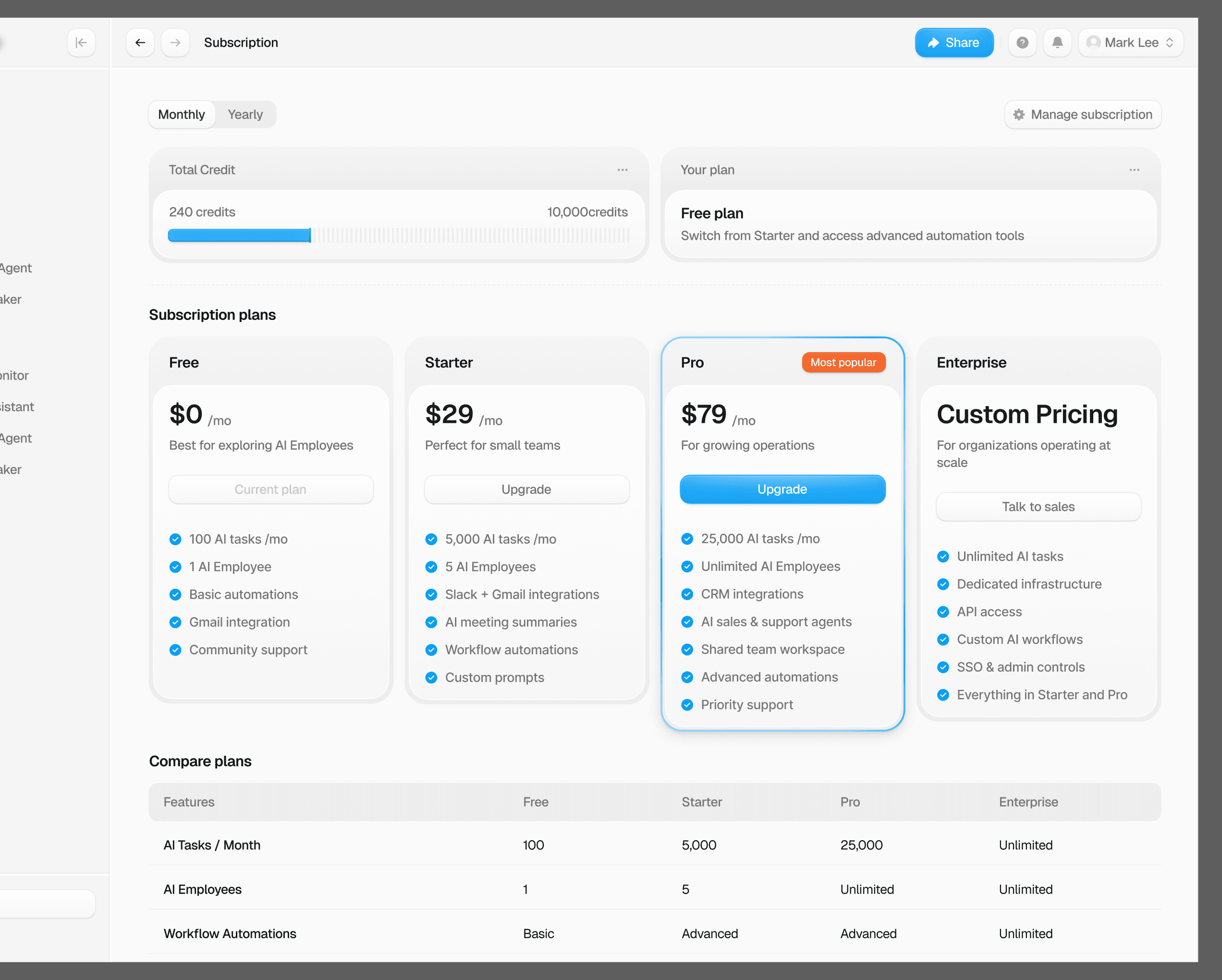Click the check icon beside Gmail integration
The width and height of the screenshot is (1222, 980).
click(x=175, y=623)
